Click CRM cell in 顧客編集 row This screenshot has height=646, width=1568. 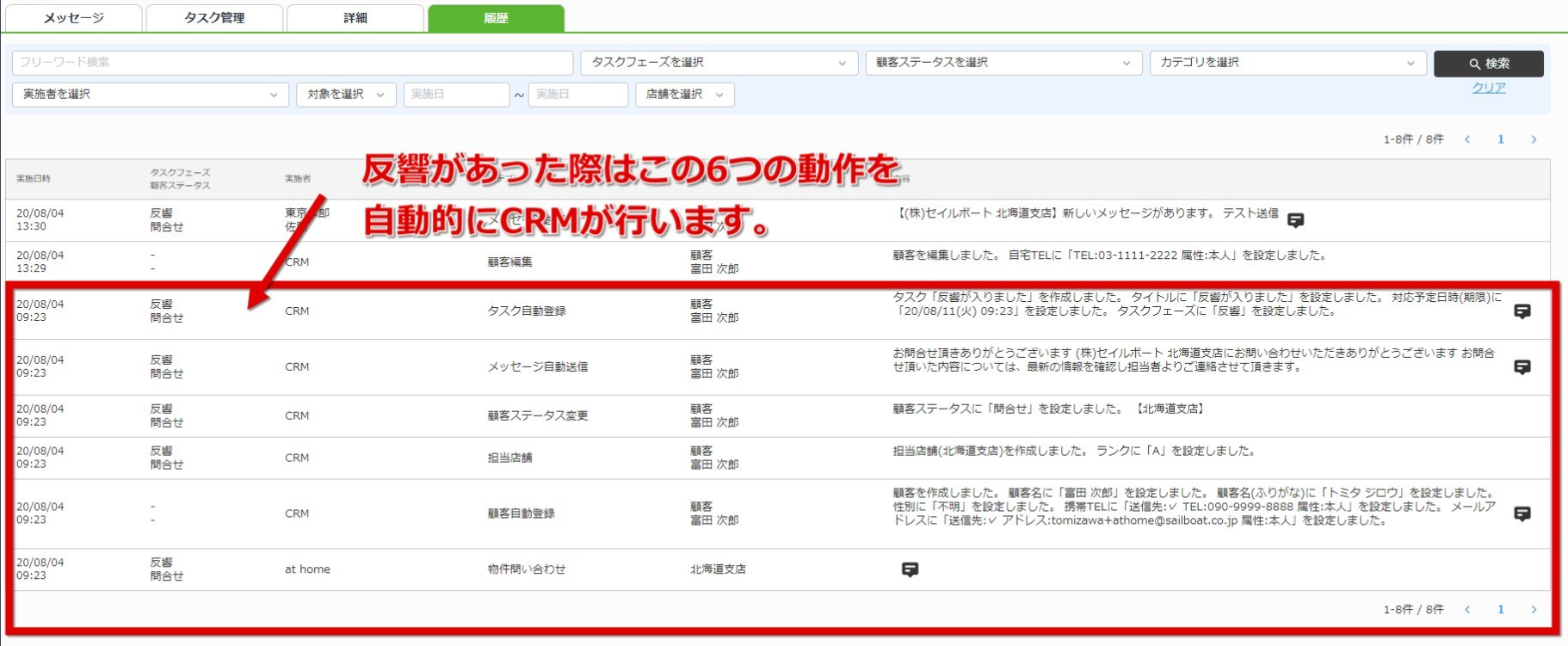pos(297,262)
